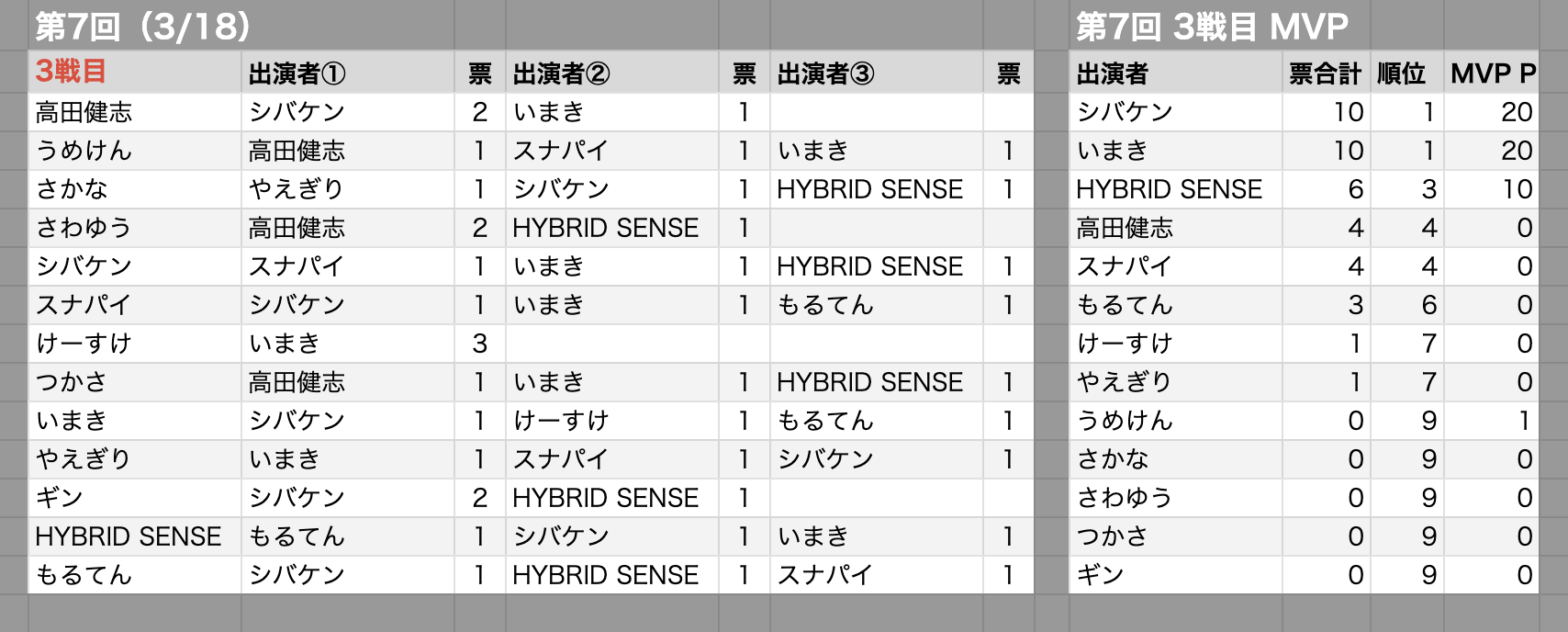Select the 出演者③ column header
Viewport: 1568px width, 632px height.
[x=876, y=72]
